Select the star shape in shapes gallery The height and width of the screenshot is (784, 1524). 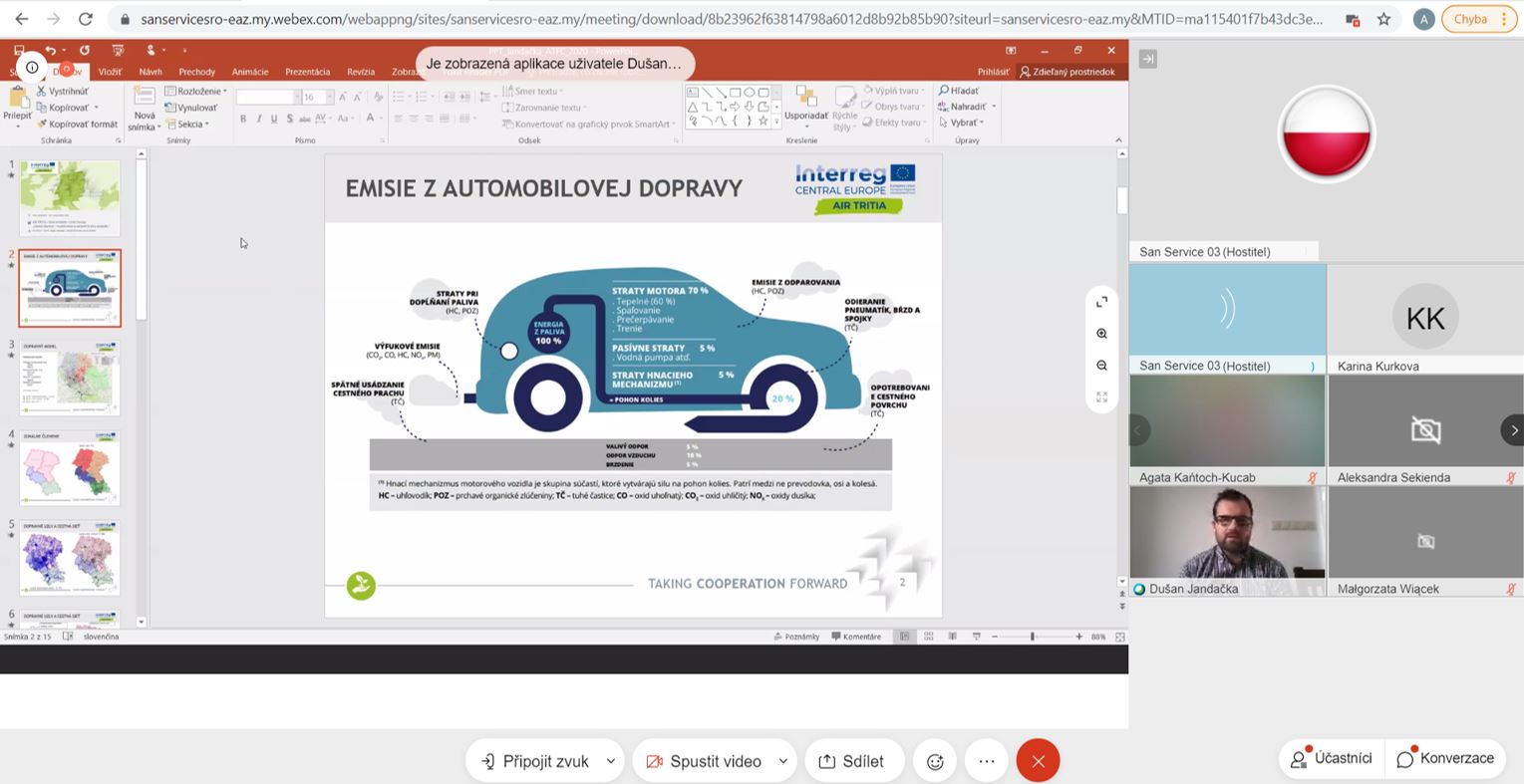763,121
